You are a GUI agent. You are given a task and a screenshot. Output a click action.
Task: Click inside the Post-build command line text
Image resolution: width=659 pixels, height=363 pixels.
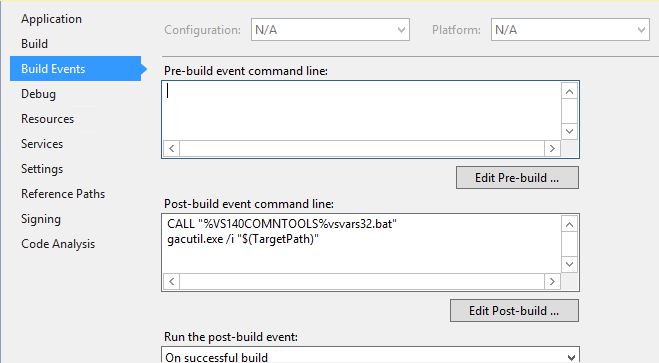(361, 244)
